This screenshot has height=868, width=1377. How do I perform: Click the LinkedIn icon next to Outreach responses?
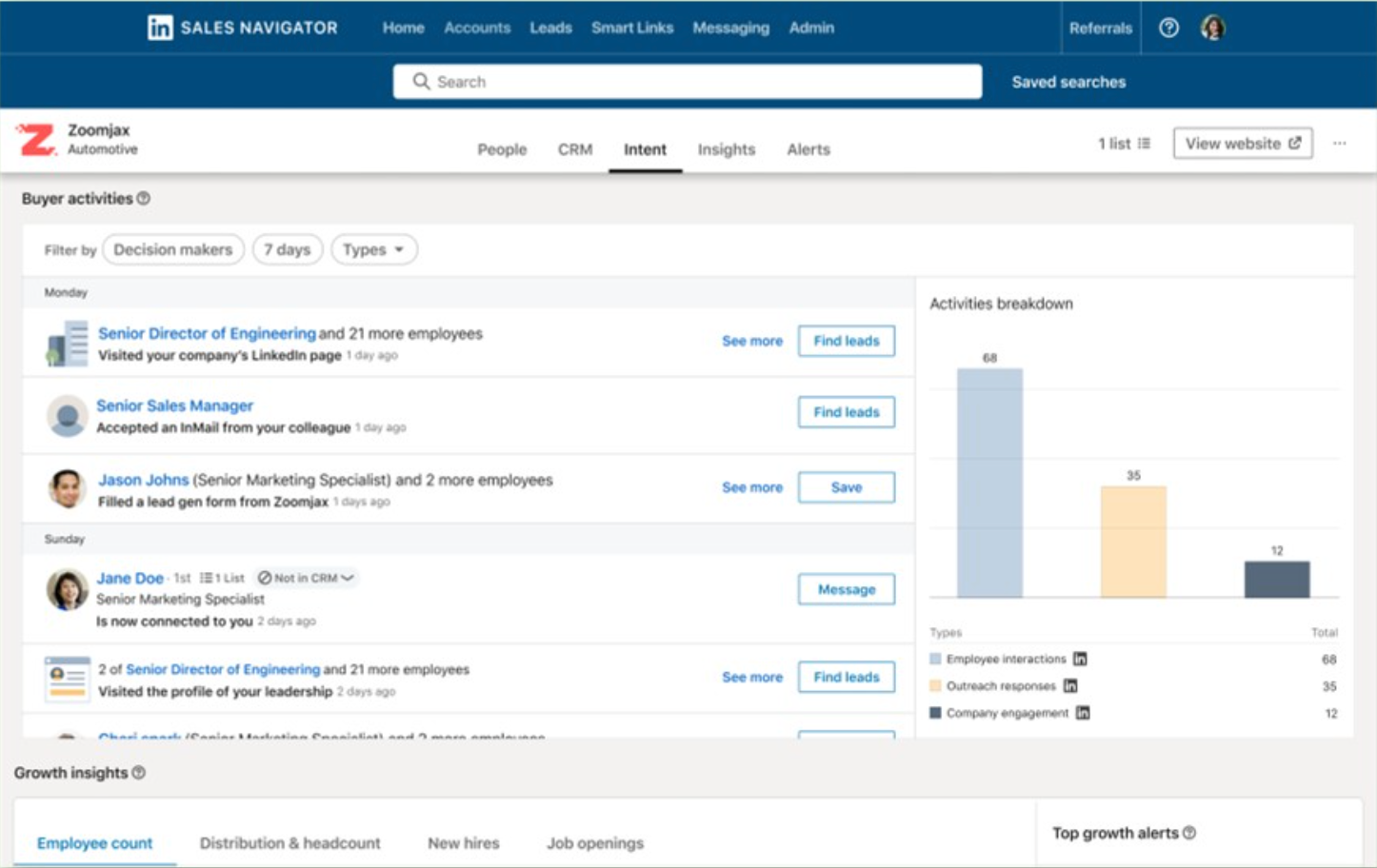click(x=1070, y=685)
